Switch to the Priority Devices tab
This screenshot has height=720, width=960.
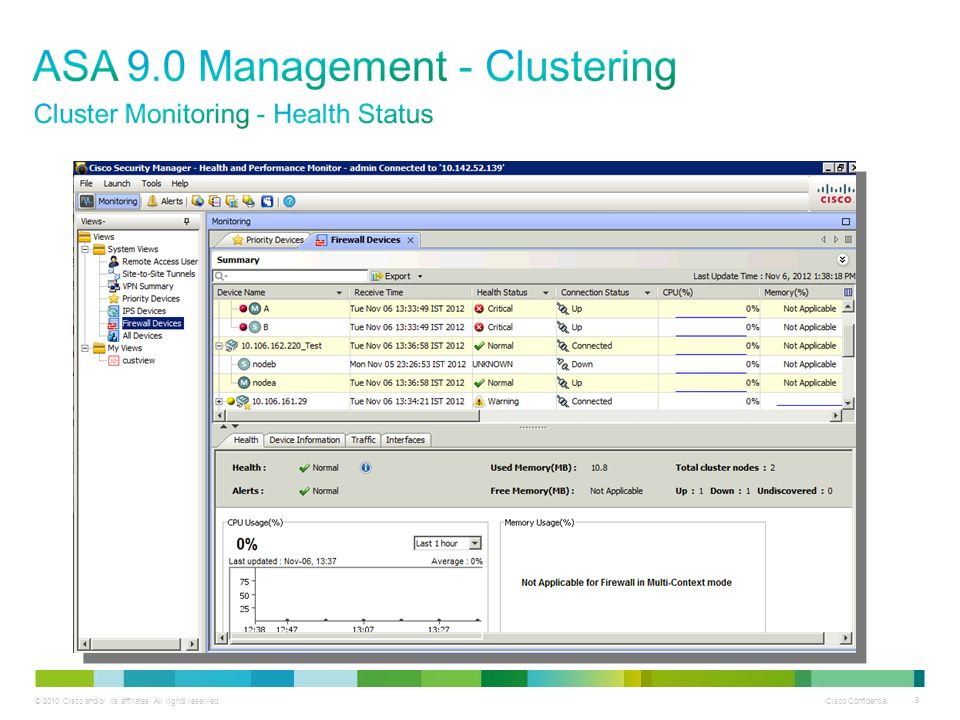(268, 240)
